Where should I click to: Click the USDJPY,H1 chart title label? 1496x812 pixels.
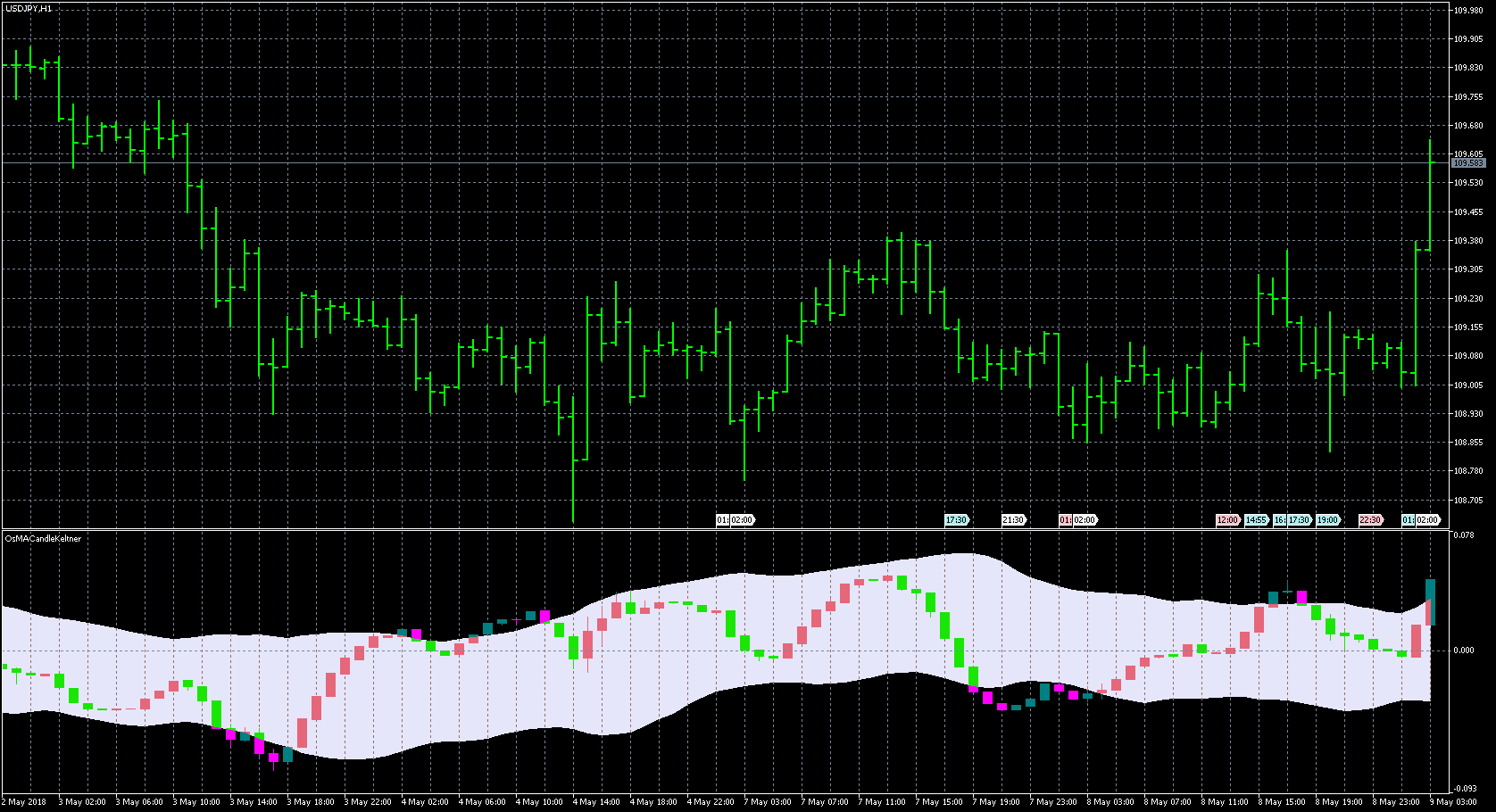[x=29, y=8]
